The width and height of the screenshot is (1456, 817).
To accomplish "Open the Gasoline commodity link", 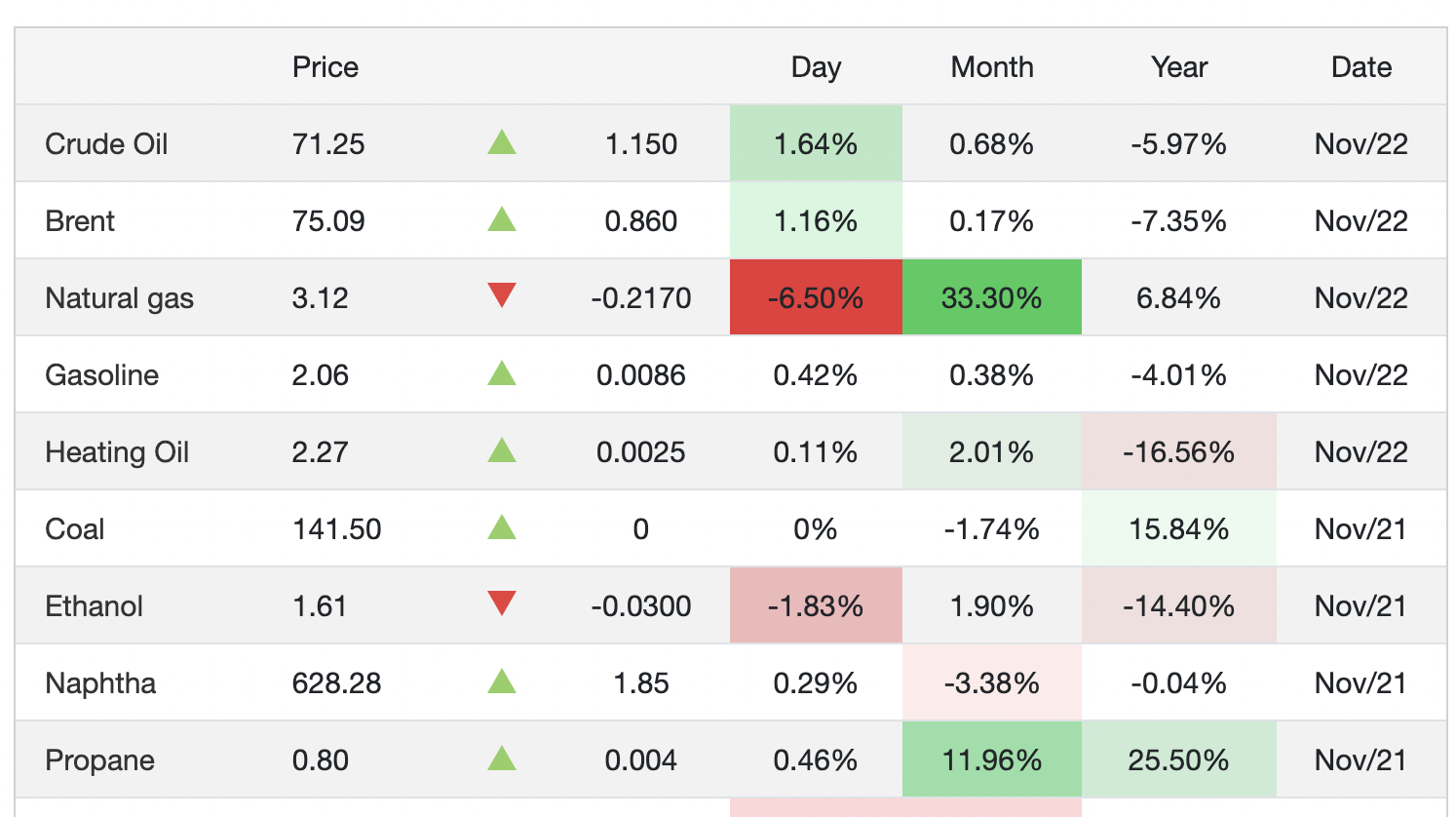I will tap(101, 375).
